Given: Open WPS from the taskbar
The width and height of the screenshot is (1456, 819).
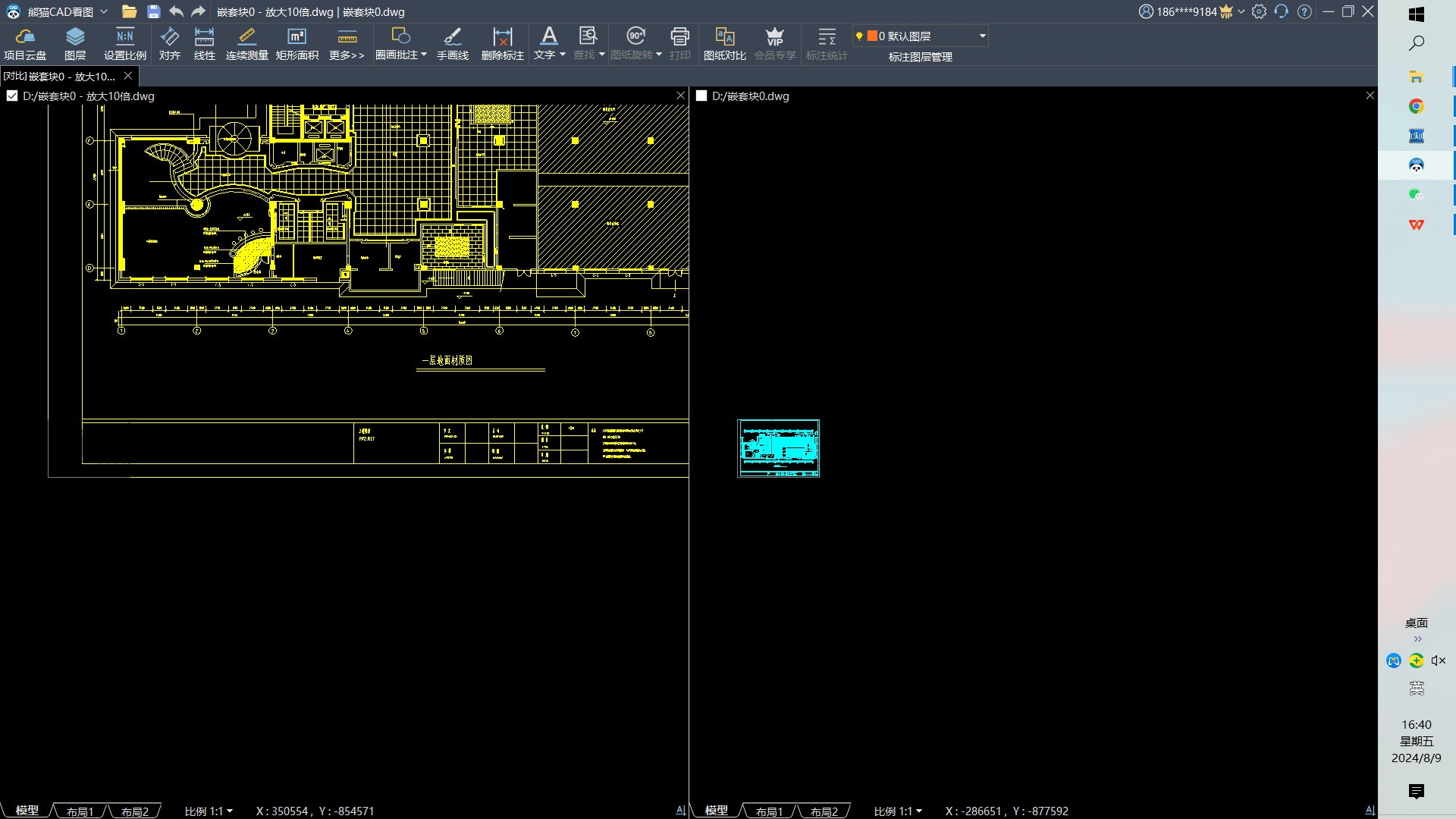Looking at the screenshot, I should pyautogui.click(x=1416, y=224).
